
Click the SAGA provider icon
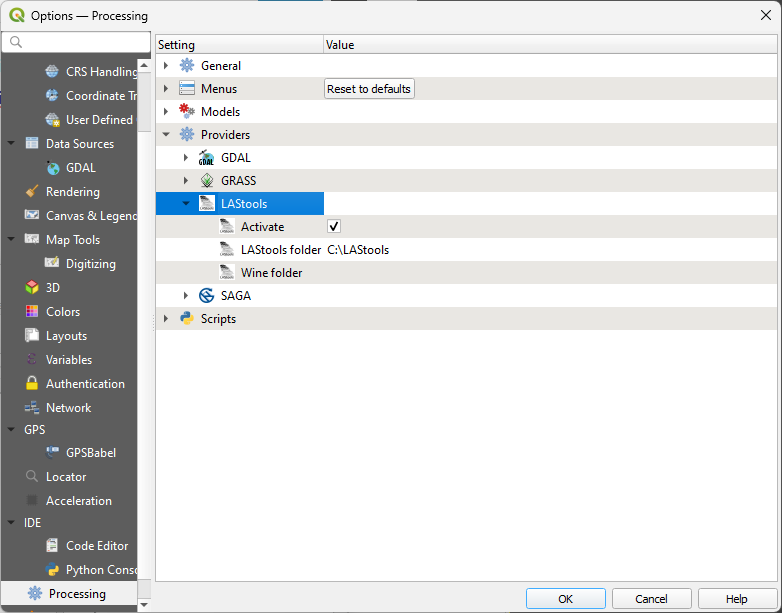pyautogui.click(x=206, y=296)
